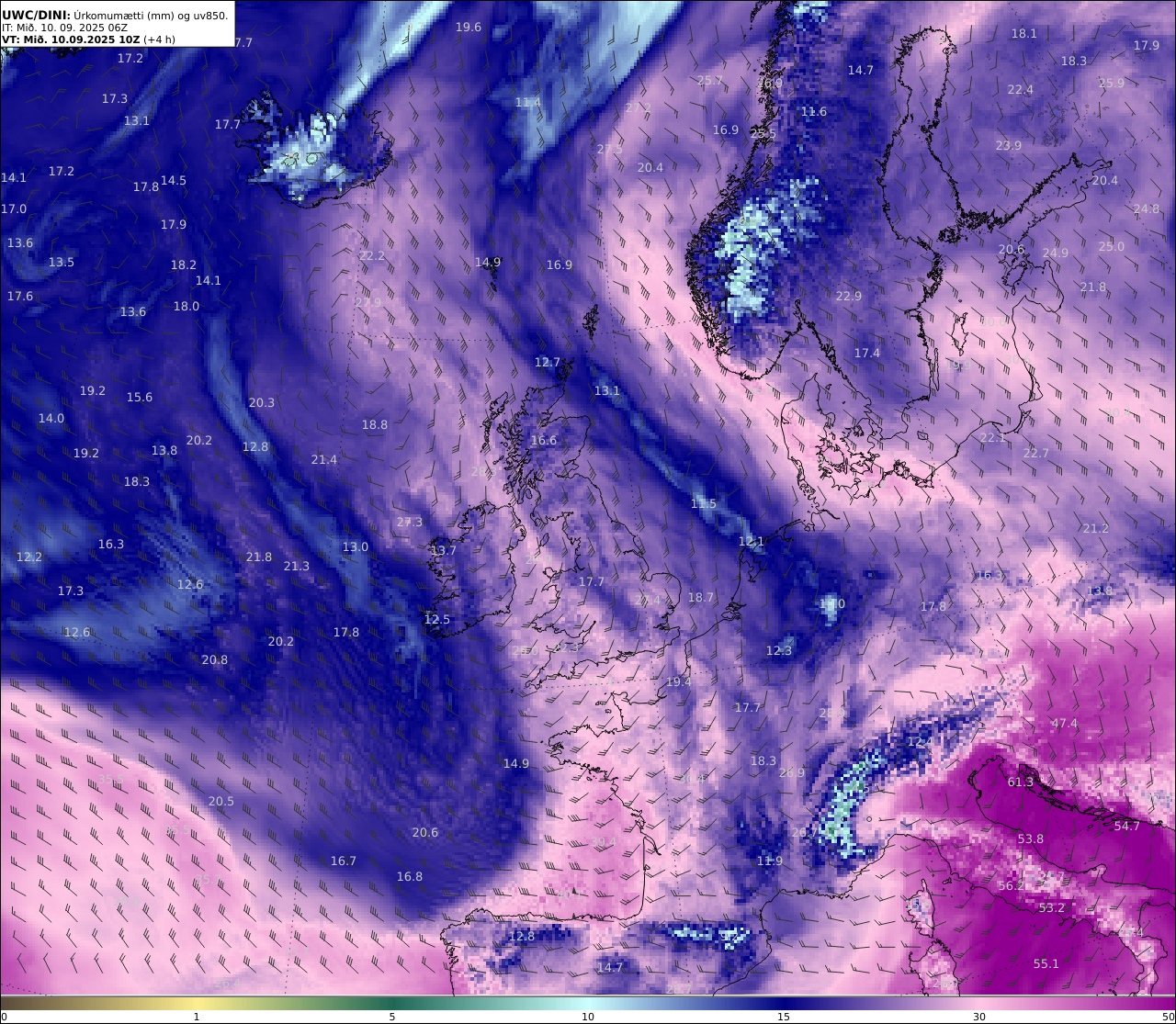This screenshot has height=1024, width=1176.
Task: Select the 22.7 map value
Action: point(1036,454)
